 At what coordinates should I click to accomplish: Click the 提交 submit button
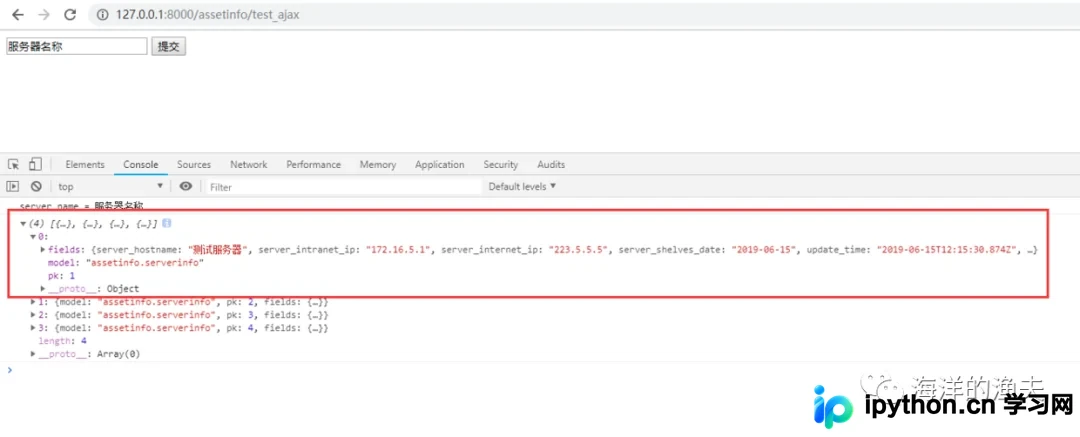169,46
